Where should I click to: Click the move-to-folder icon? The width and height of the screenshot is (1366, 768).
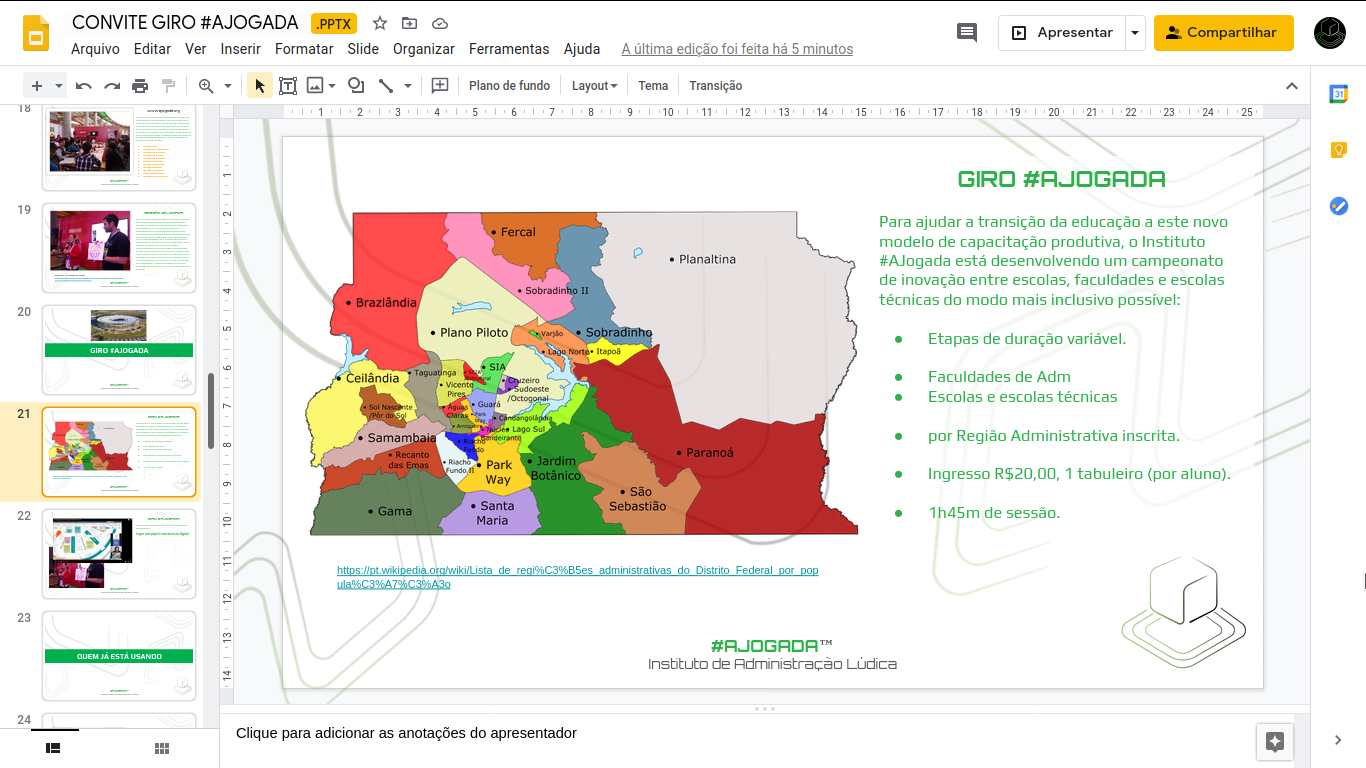[410, 23]
